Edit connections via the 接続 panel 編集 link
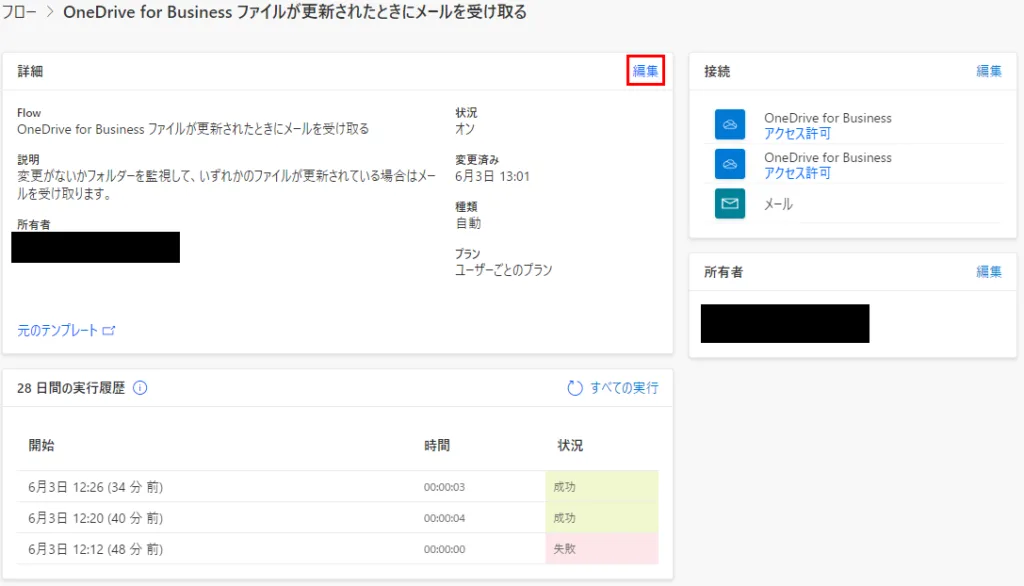Viewport: 1024px width, 586px height. (x=988, y=70)
